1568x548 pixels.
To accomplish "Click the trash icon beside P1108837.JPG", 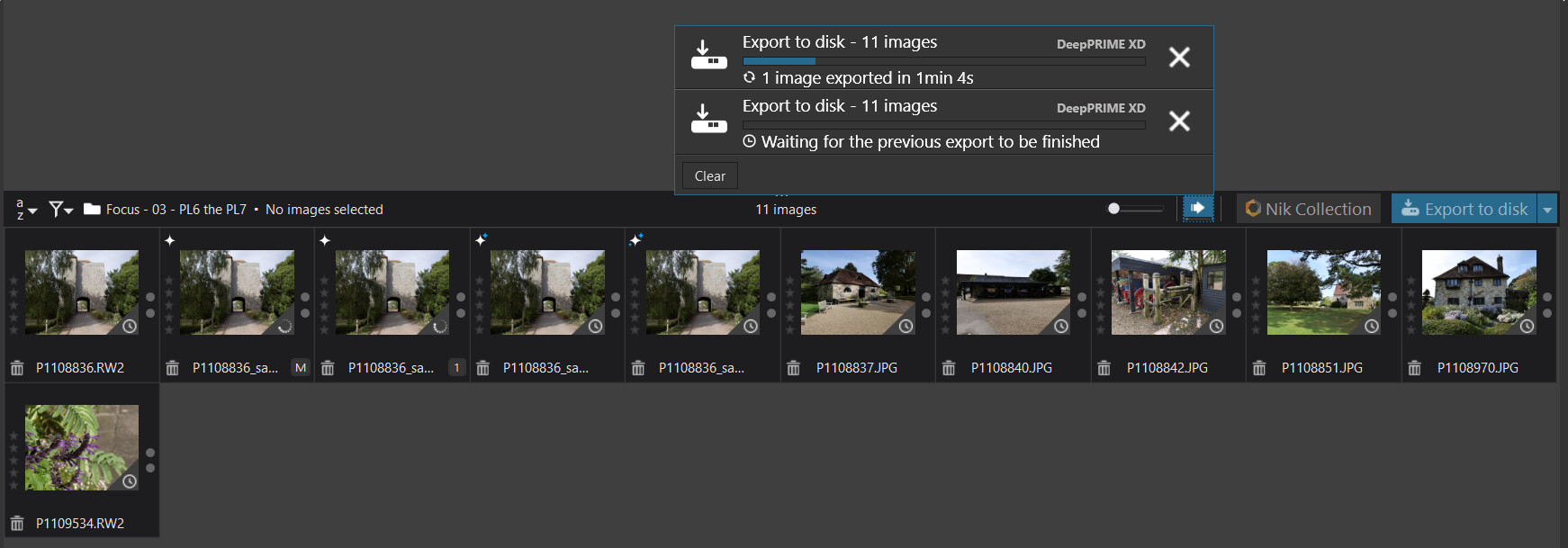I will tap(793, 368).
